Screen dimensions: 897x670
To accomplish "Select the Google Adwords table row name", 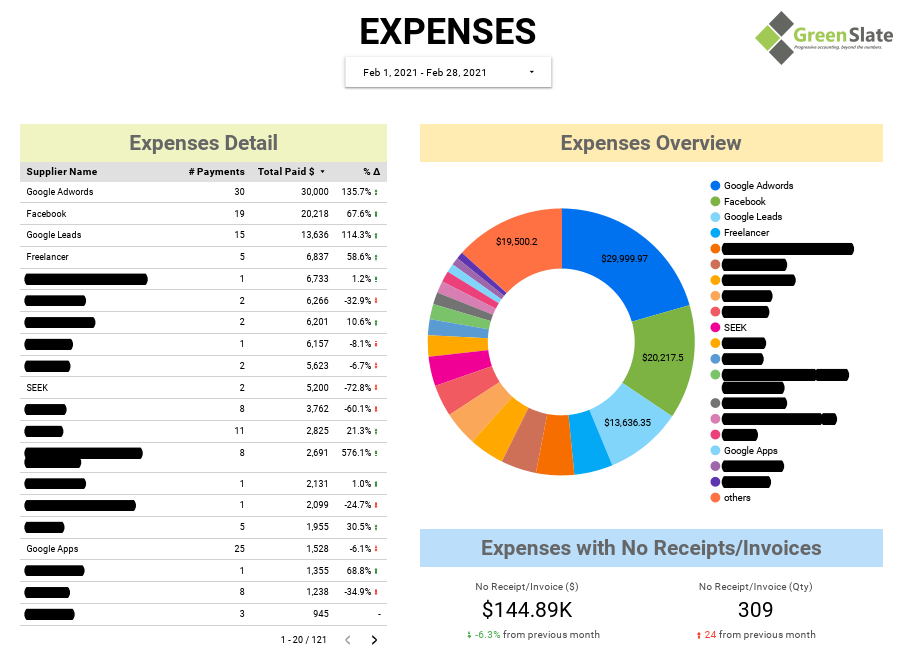I will point(59,192).
